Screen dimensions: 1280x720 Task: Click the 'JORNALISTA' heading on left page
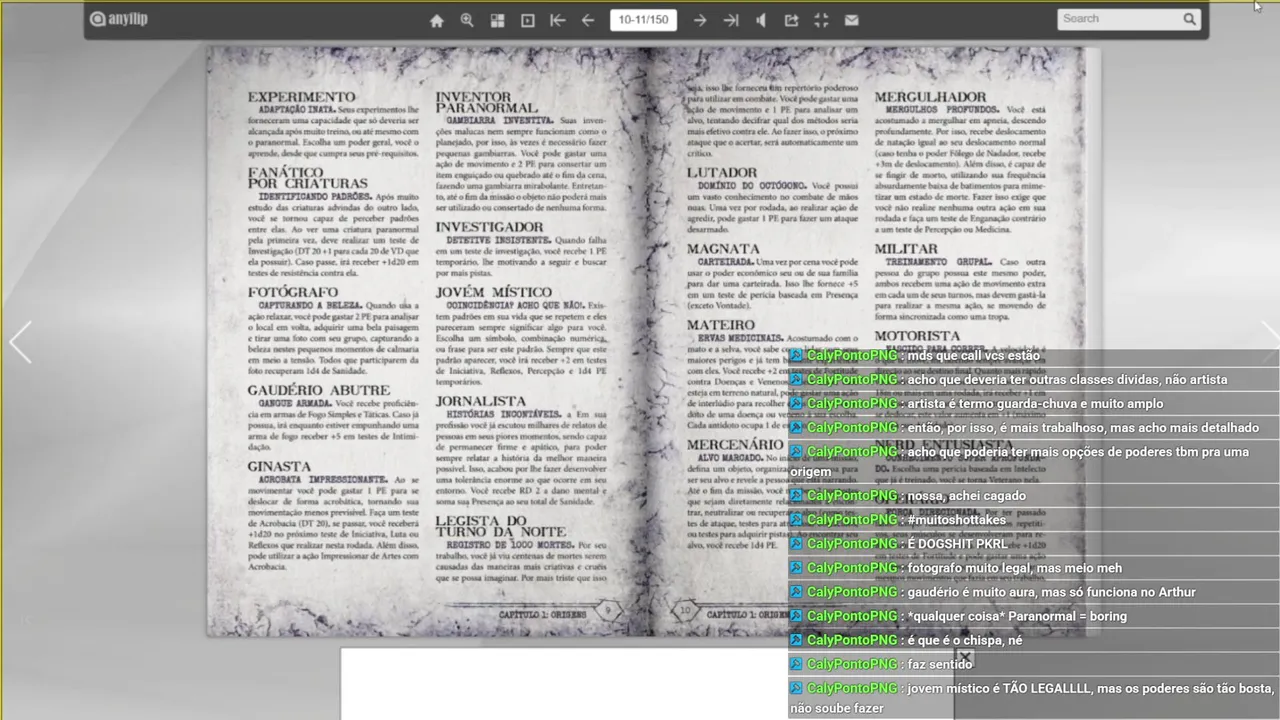click(x=481, y=401)
